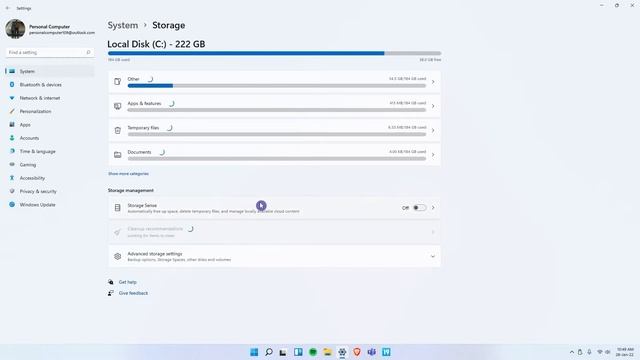Click the Temporary files trash icon
The width and height of the screenshot is (640, 360).
(x=118, y=130)
